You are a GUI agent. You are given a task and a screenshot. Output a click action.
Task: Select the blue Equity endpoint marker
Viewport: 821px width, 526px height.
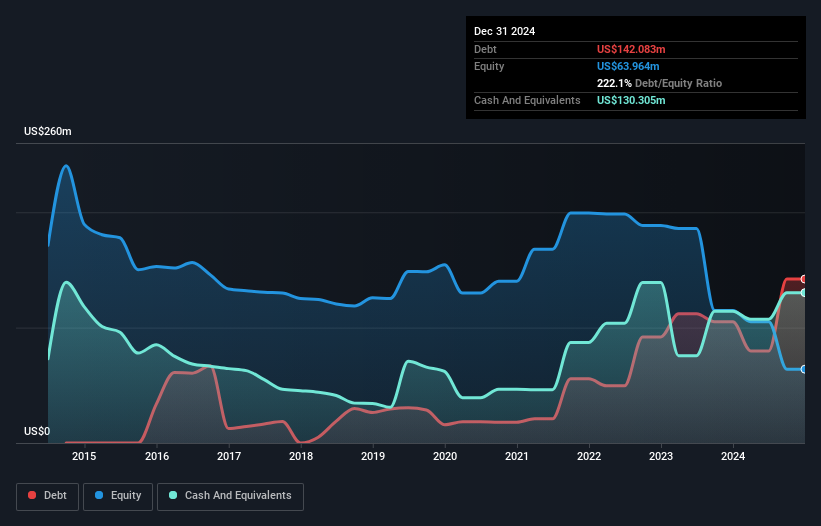pyautogui.click(x=804, y=369)
